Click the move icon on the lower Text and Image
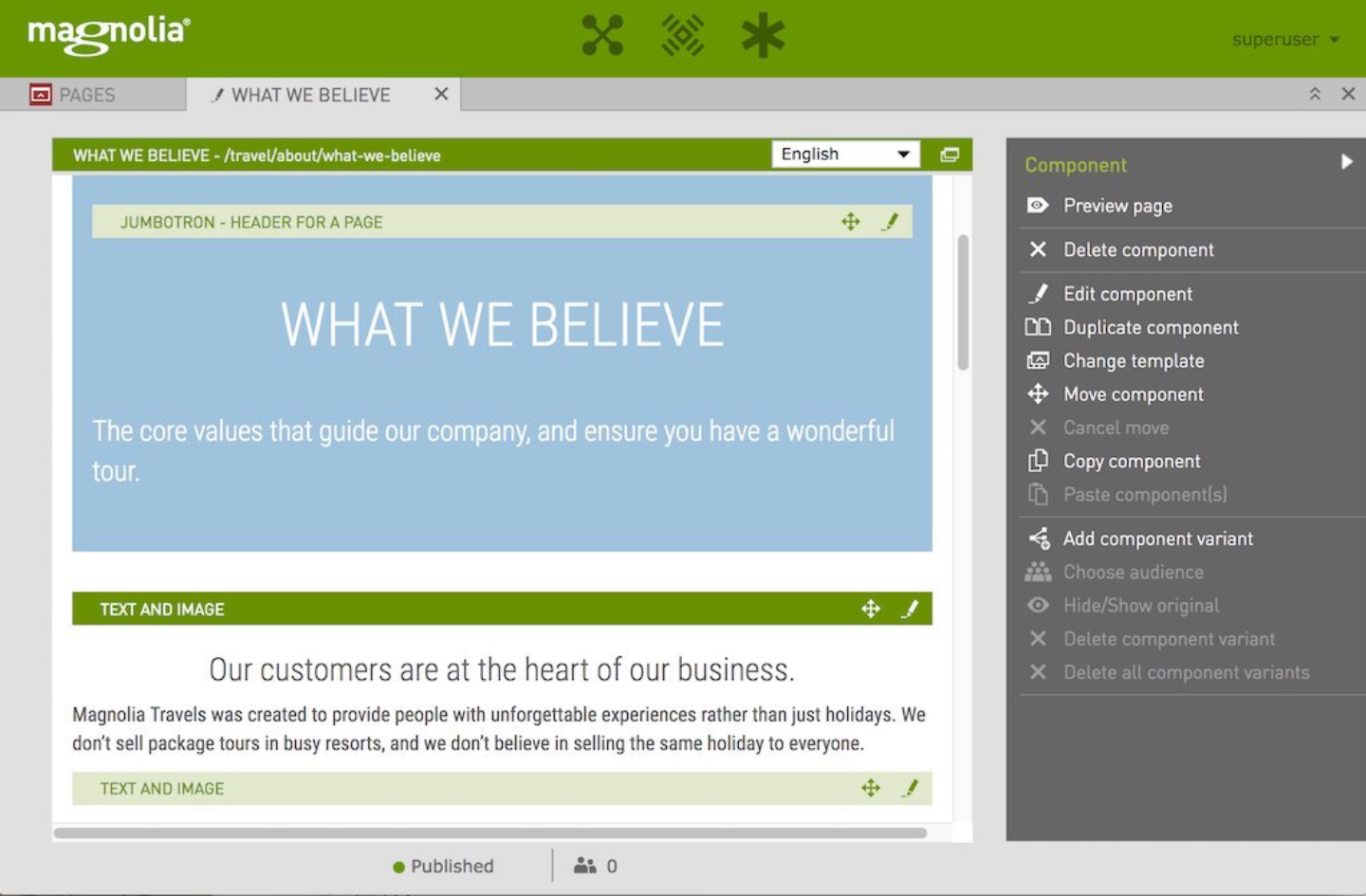Viewport: 1366px width, 896px height. click(870, 788)
